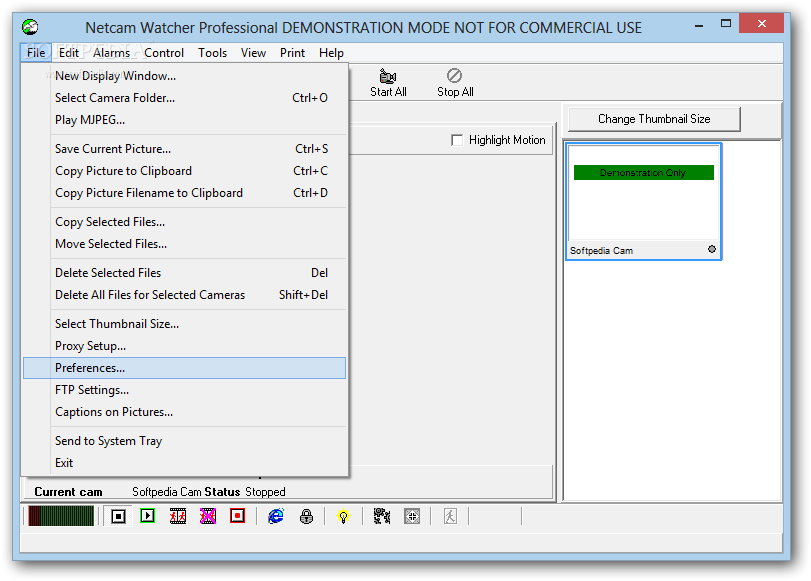The image size is (811, 581).
Task: Click the Stop All icon
Action: tap(455, 76)
